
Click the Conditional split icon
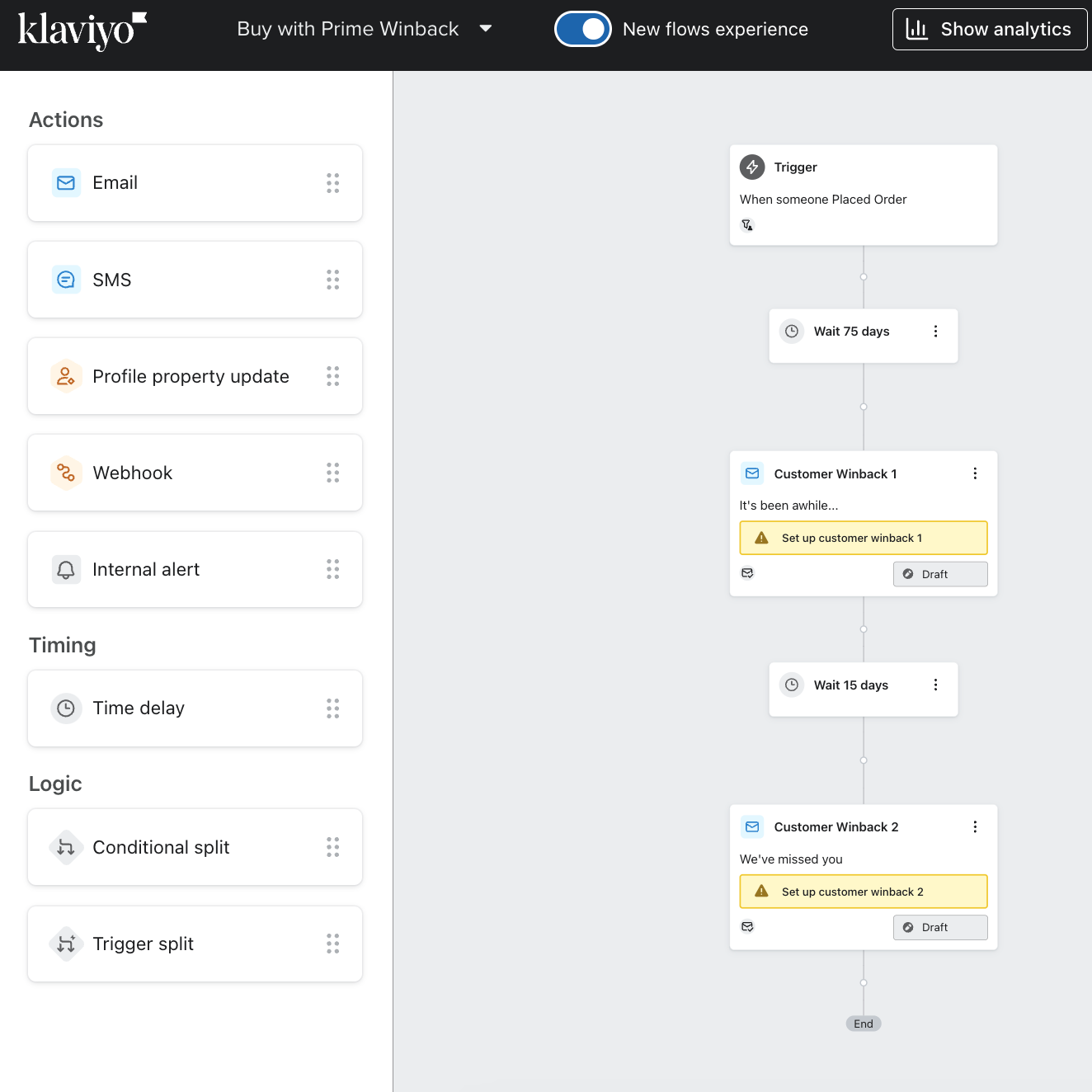66,847
